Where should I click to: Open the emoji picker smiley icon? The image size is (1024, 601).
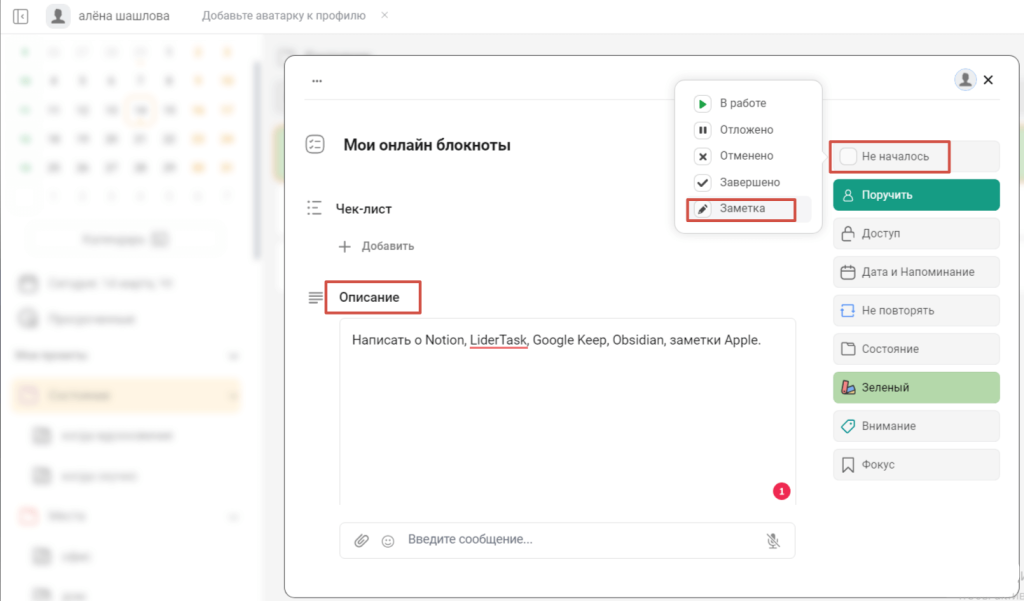point(388,540)
